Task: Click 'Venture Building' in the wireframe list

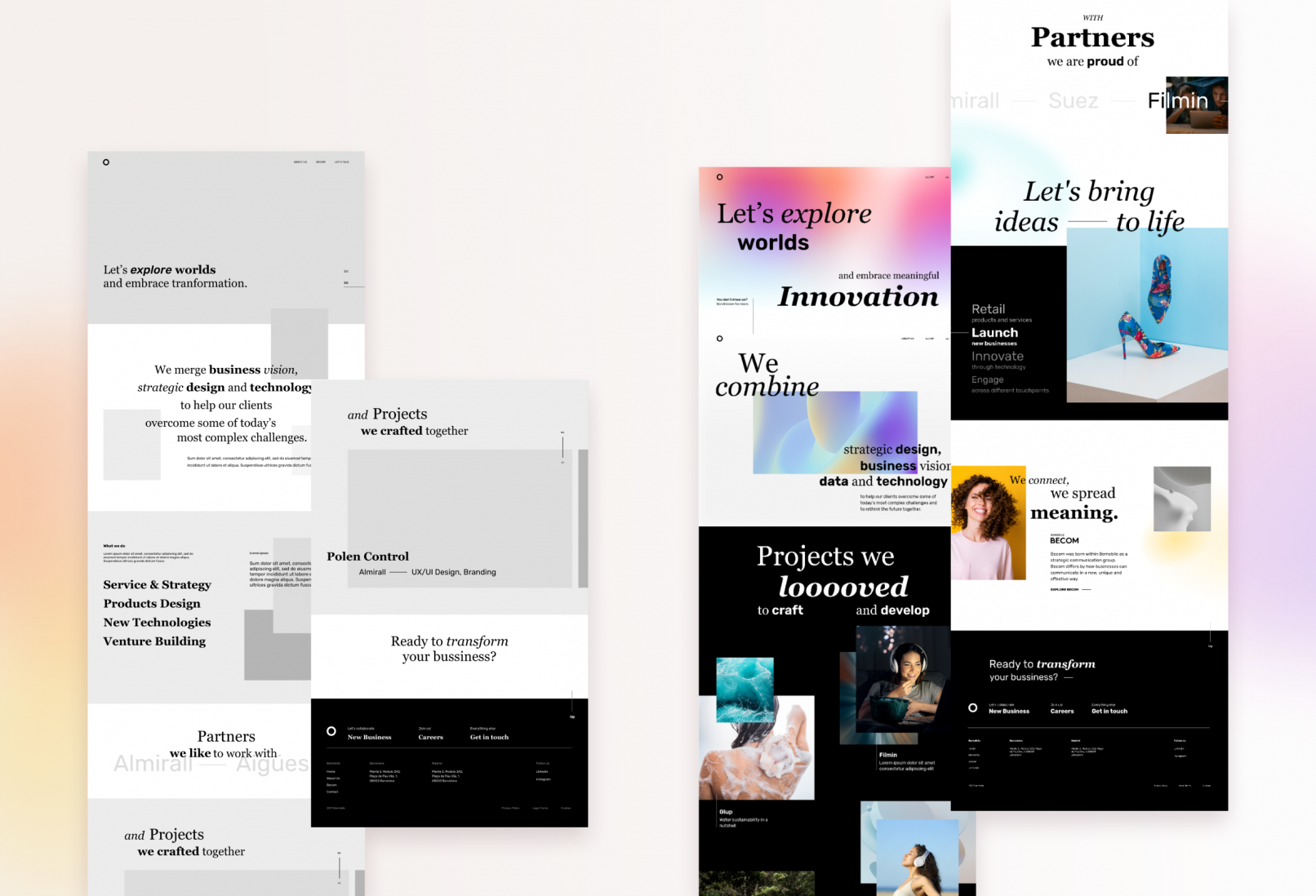Action: point(154,641)
